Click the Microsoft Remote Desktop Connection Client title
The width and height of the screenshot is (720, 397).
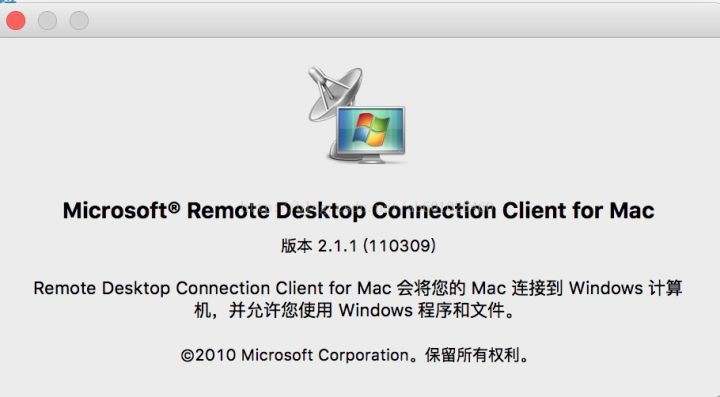point(359,211)
